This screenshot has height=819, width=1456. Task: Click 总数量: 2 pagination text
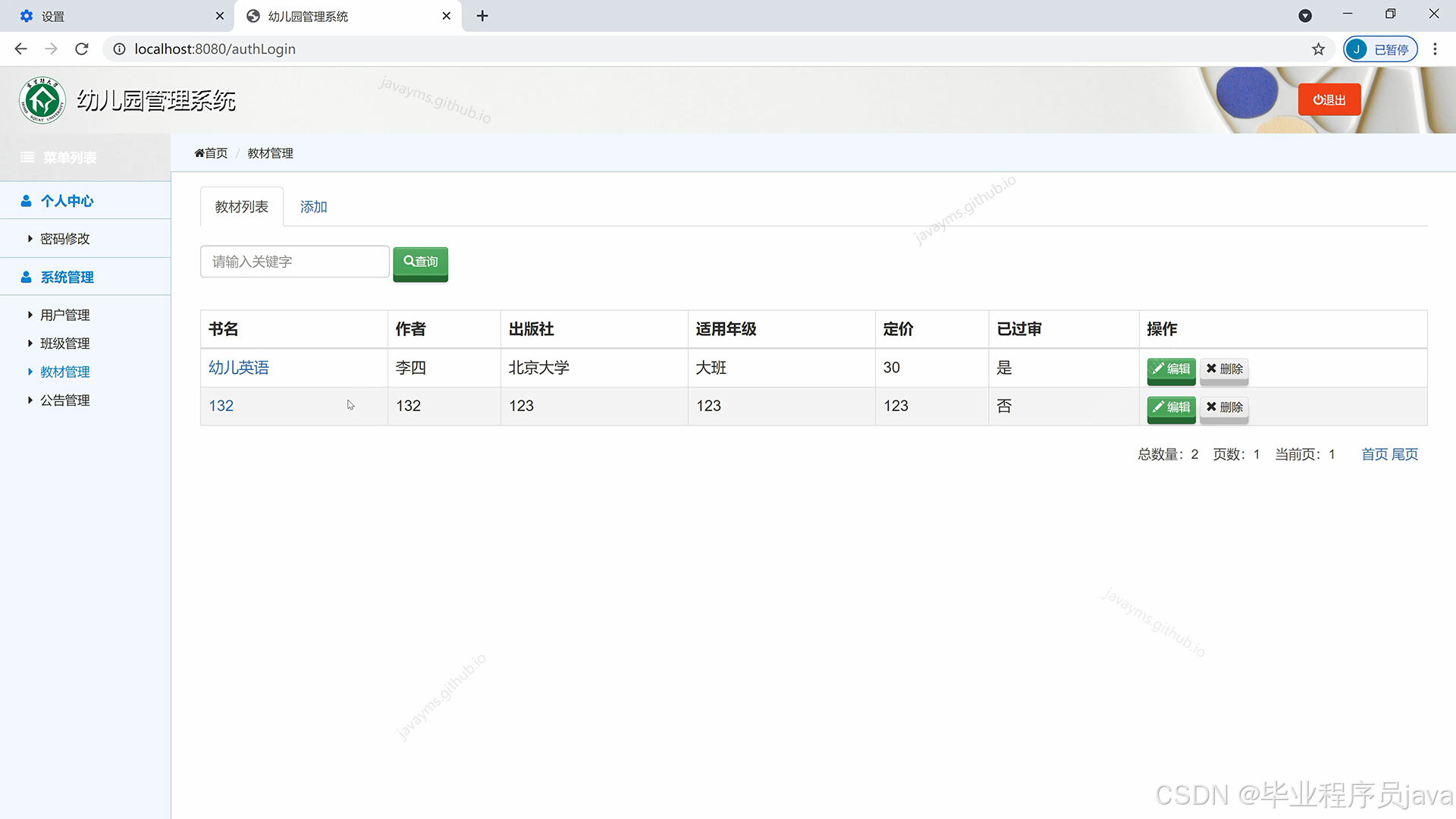[x=1168, y=454]
